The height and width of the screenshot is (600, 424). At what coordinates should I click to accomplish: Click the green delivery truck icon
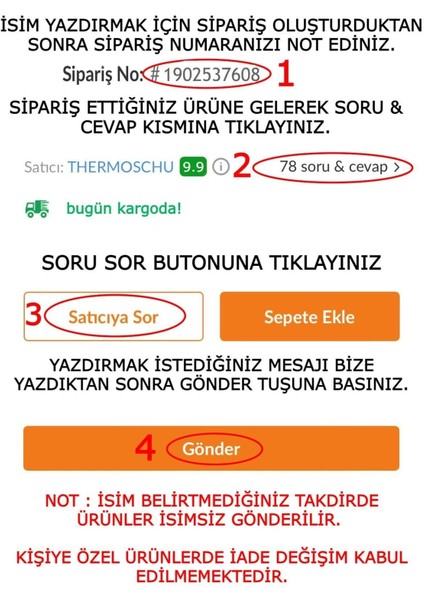(37, 209)
